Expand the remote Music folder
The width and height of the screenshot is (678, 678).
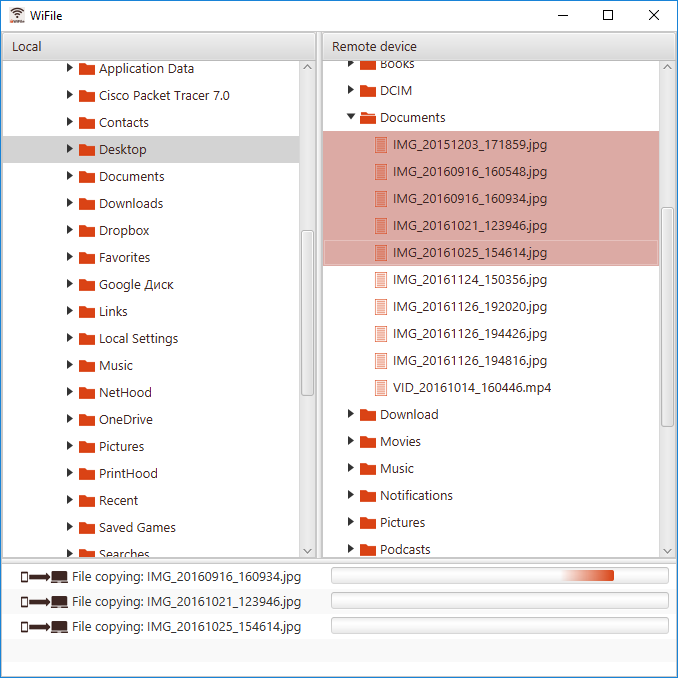point(351,468)
